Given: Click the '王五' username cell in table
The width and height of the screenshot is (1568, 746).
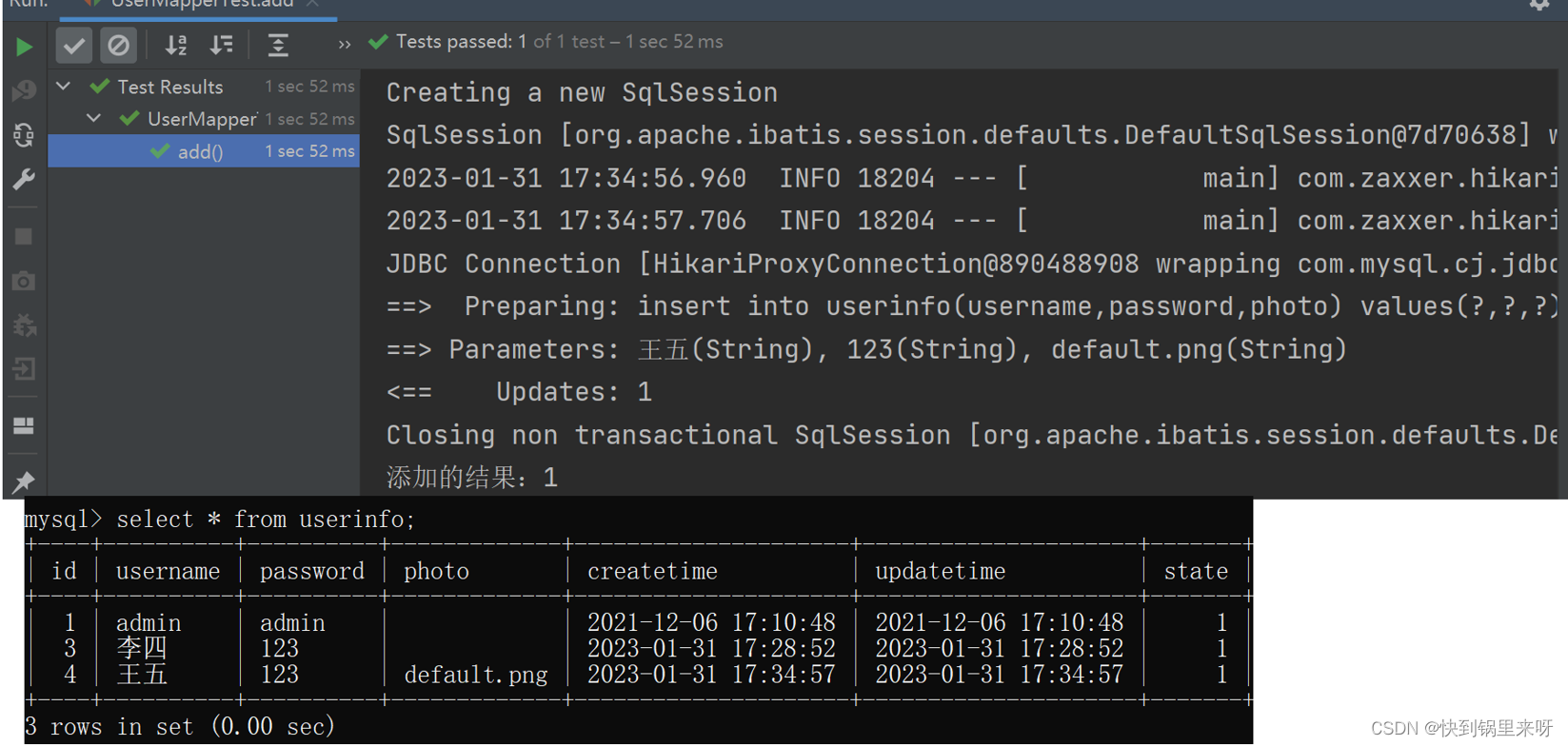Looking at the screenshot, I should (142, 675).
